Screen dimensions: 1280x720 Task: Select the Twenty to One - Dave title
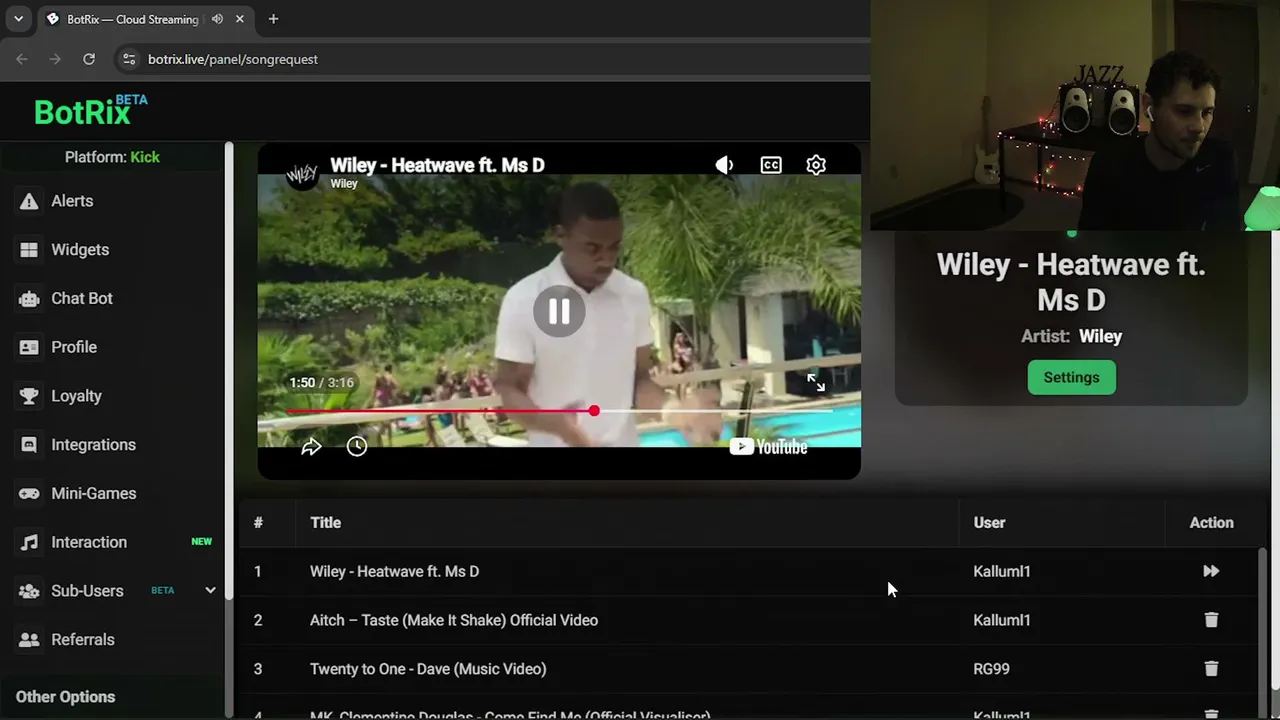point(428,669)
